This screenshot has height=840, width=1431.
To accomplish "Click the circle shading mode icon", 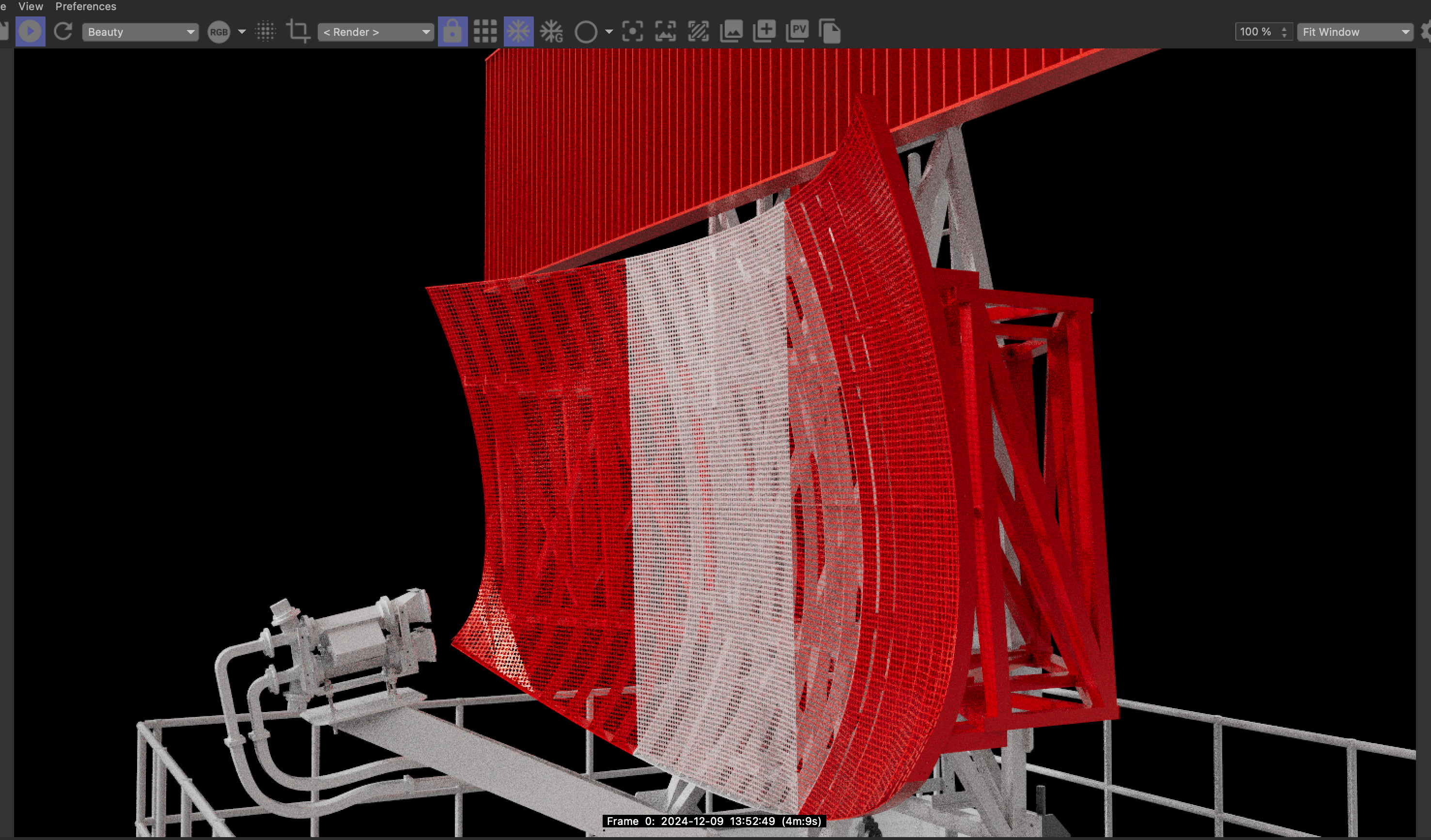I will [x=586, y=32].
